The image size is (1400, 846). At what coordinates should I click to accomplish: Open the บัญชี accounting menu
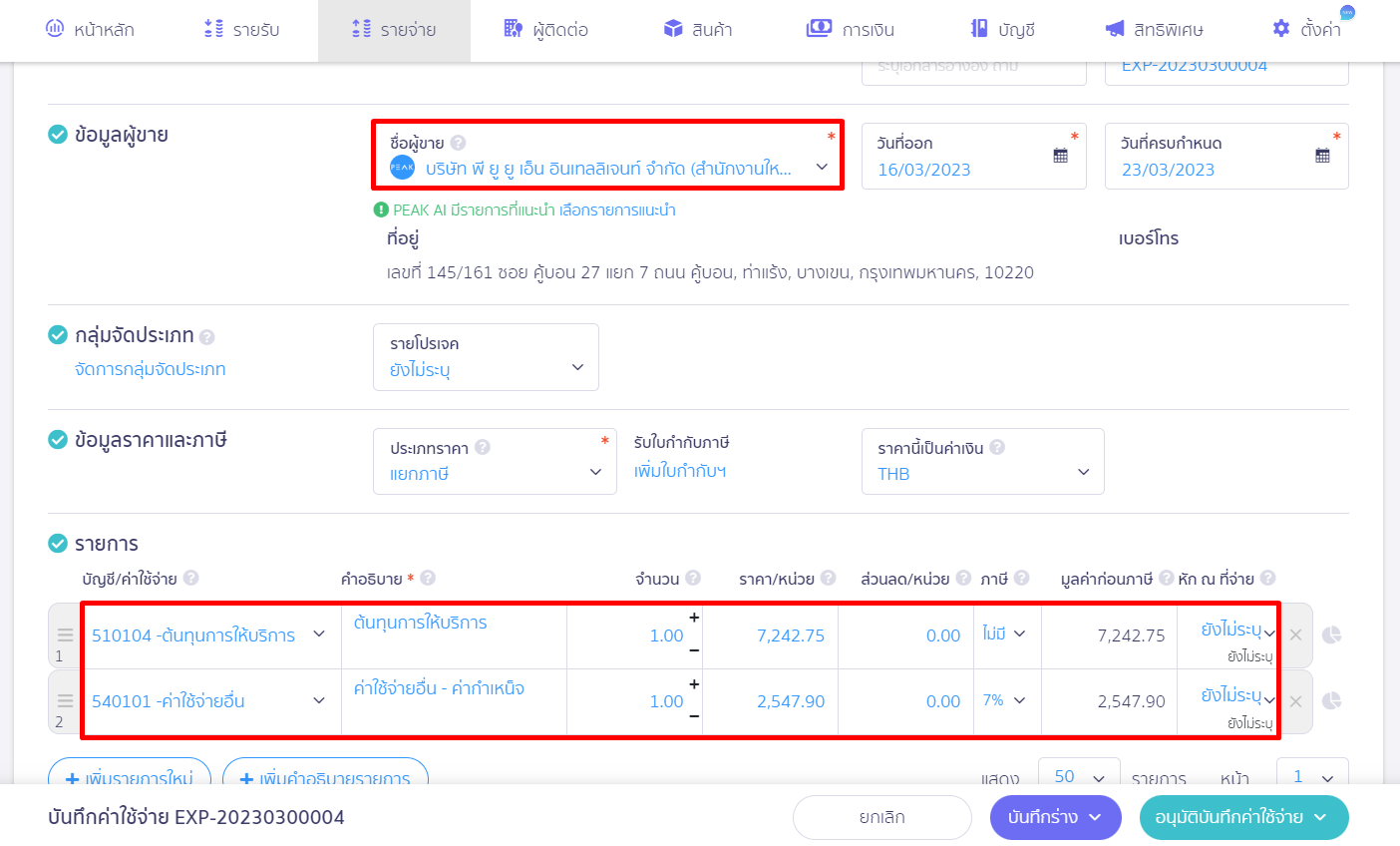pos(1003,30)
